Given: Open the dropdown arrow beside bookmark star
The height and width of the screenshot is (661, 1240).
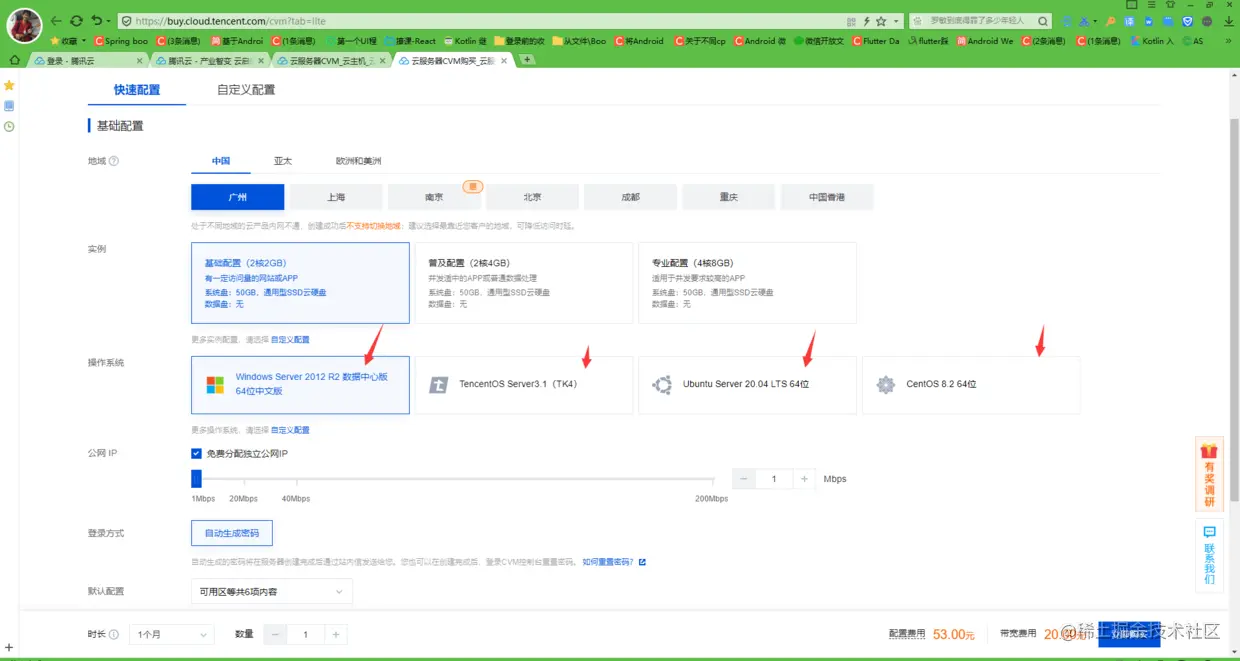Looking at the screenshot, I should [894, 21].
